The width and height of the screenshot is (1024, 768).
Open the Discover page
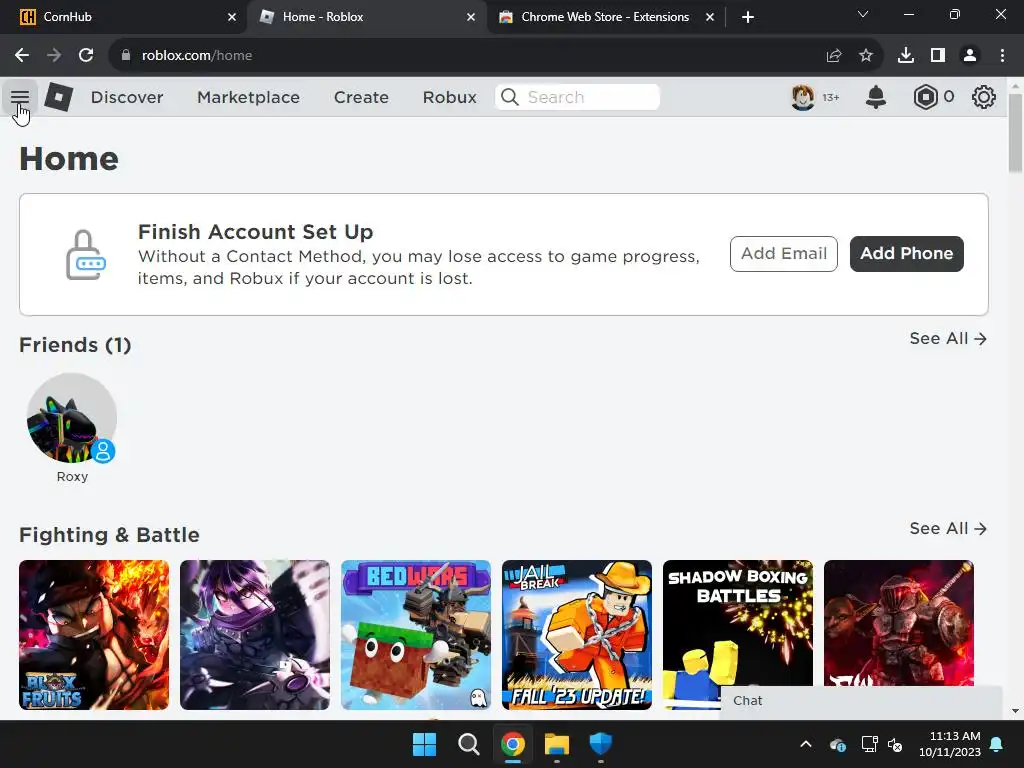tap(127, 97)
